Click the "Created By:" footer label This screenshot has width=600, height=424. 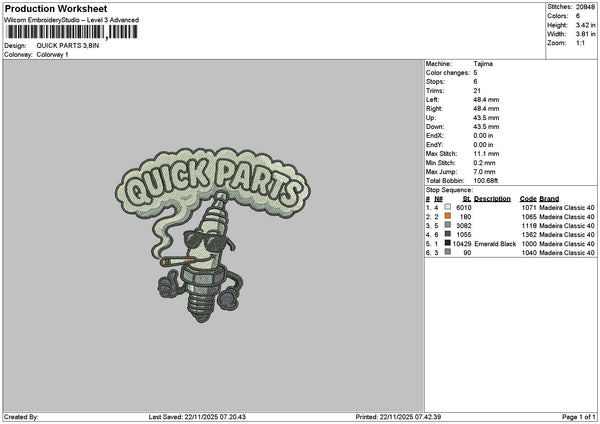click(21, 417)
